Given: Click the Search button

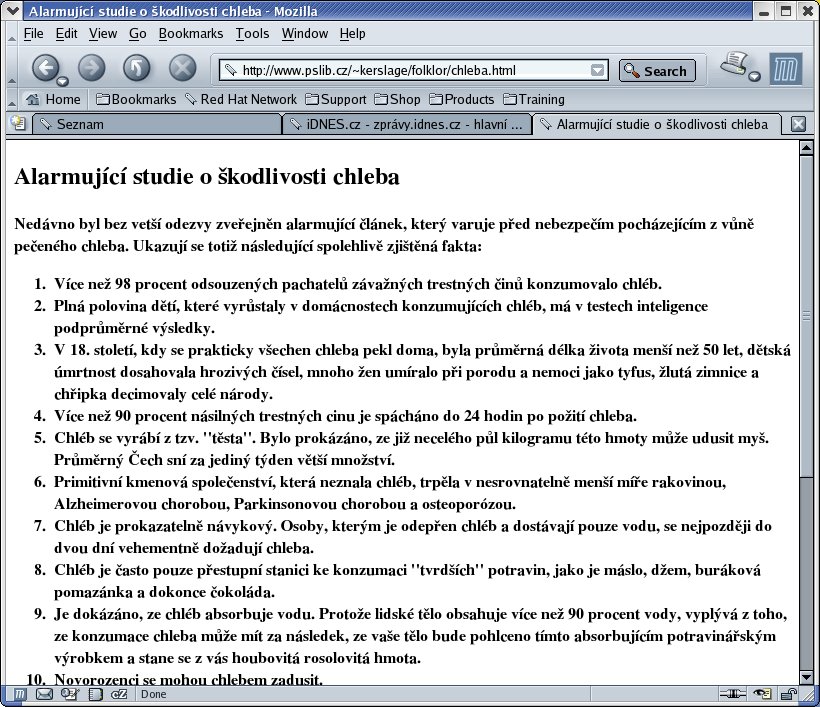Looking at the screenshot, I should tap(657, 71).
